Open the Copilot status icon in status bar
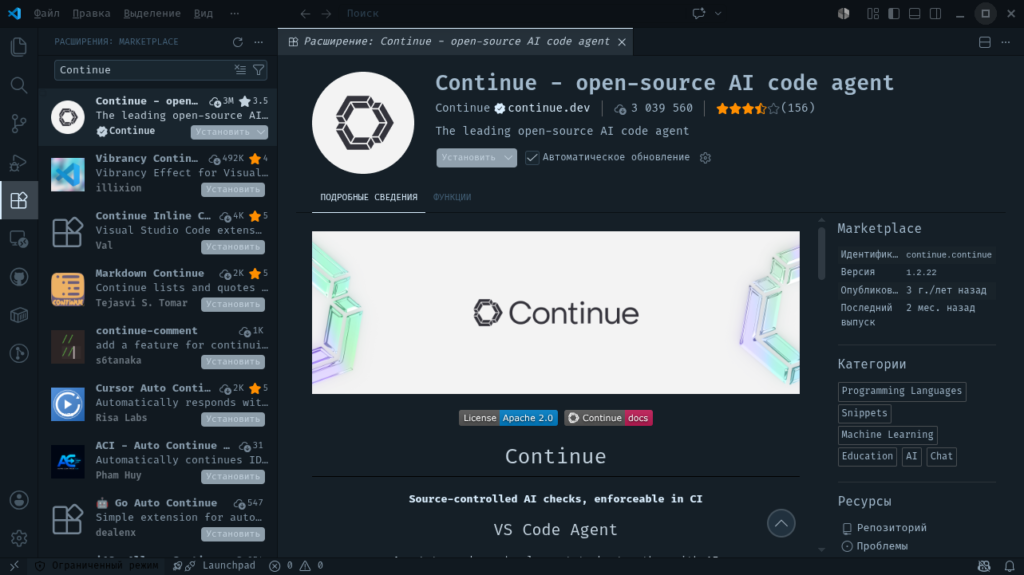This screenshot has width=1024, height=575. click(984, 565)
